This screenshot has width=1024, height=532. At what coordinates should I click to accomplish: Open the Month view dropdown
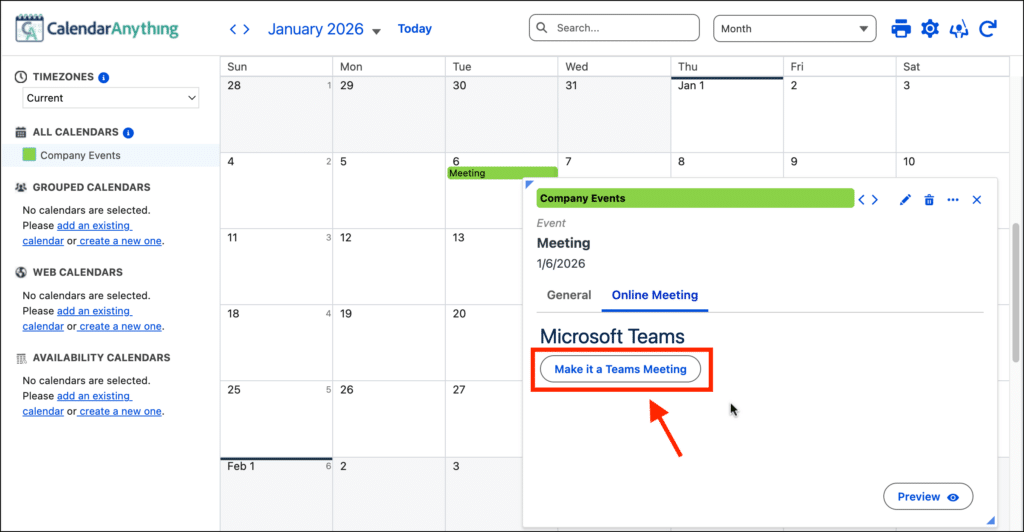tap(794, 29)
